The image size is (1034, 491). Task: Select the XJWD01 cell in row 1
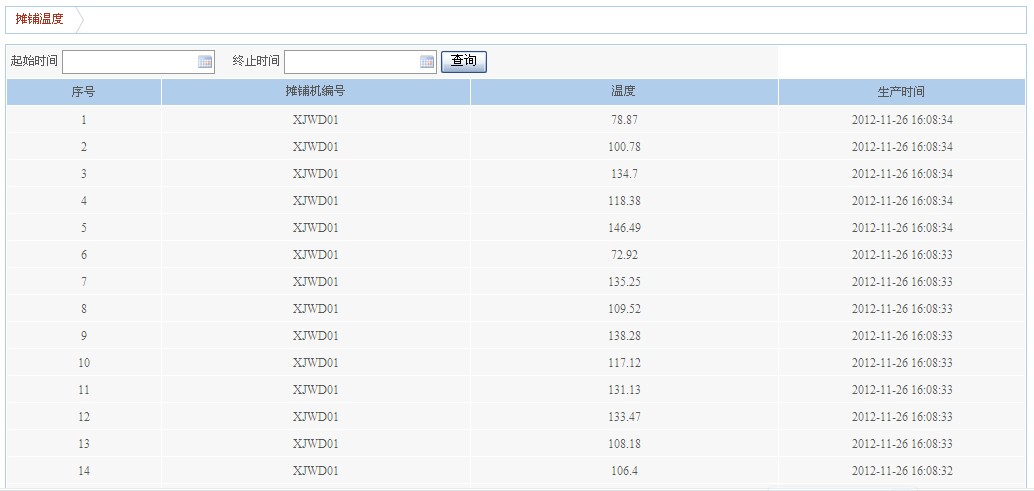[x=315, y=120]
